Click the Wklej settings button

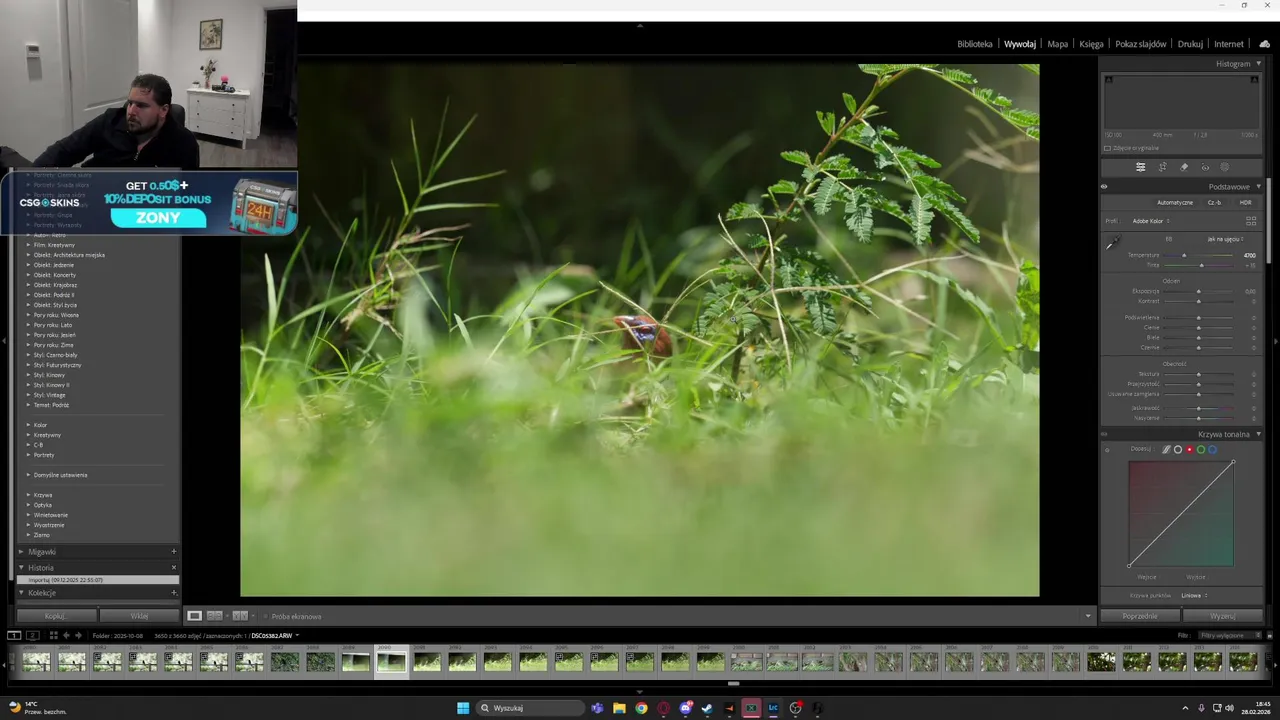click(139, 616)
